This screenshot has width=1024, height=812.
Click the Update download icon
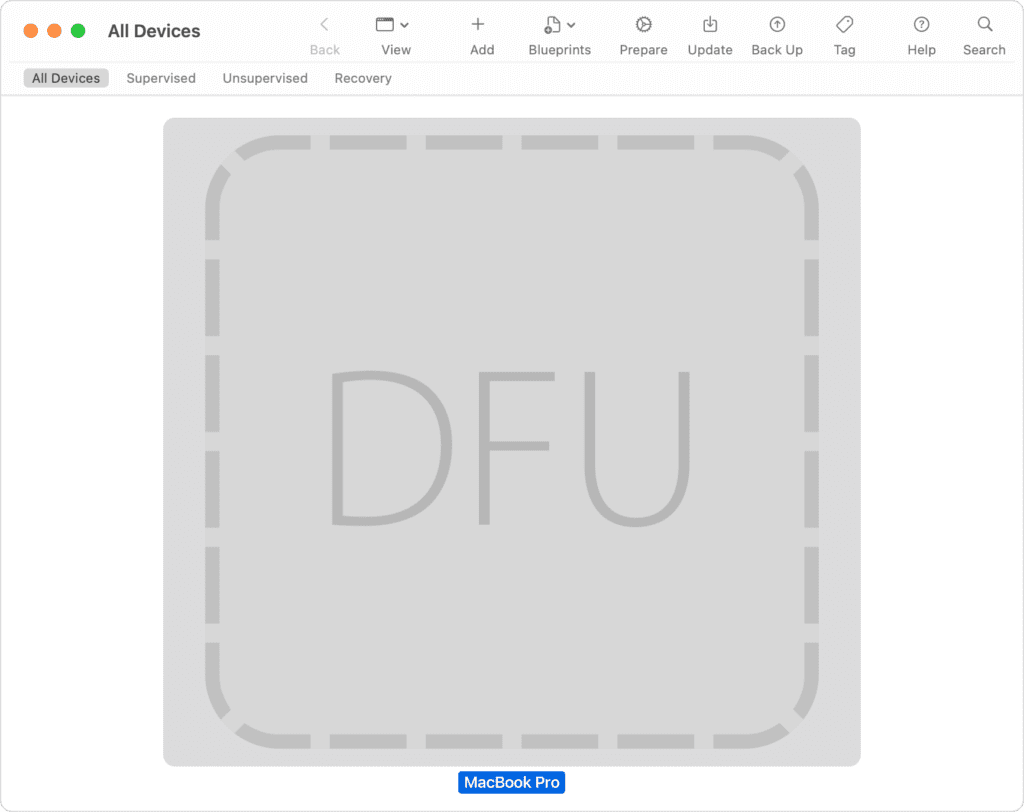click(710, 25)
